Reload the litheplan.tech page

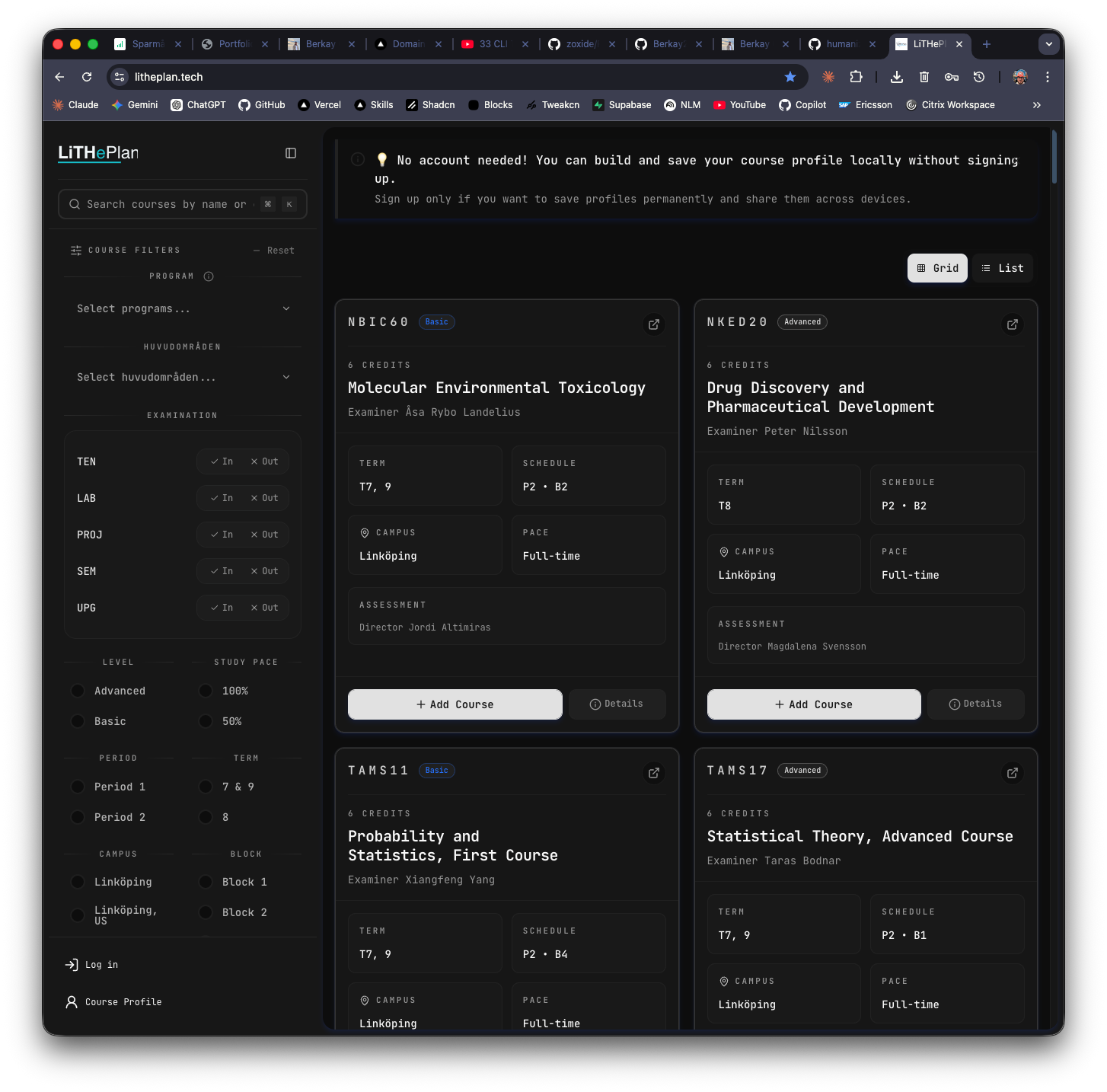point(87,77)
